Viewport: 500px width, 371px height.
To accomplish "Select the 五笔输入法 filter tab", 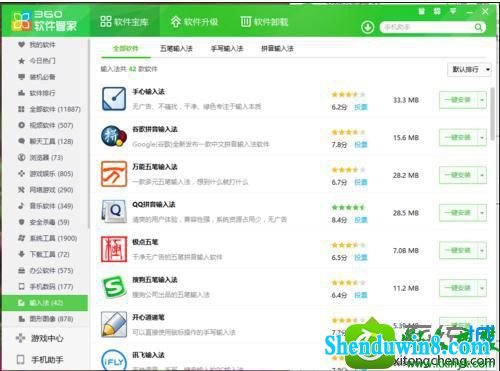I will click(176, 49).
